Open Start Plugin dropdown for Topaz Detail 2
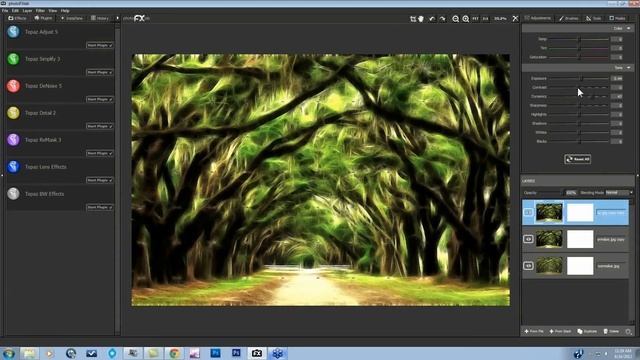 coord(100,126)
